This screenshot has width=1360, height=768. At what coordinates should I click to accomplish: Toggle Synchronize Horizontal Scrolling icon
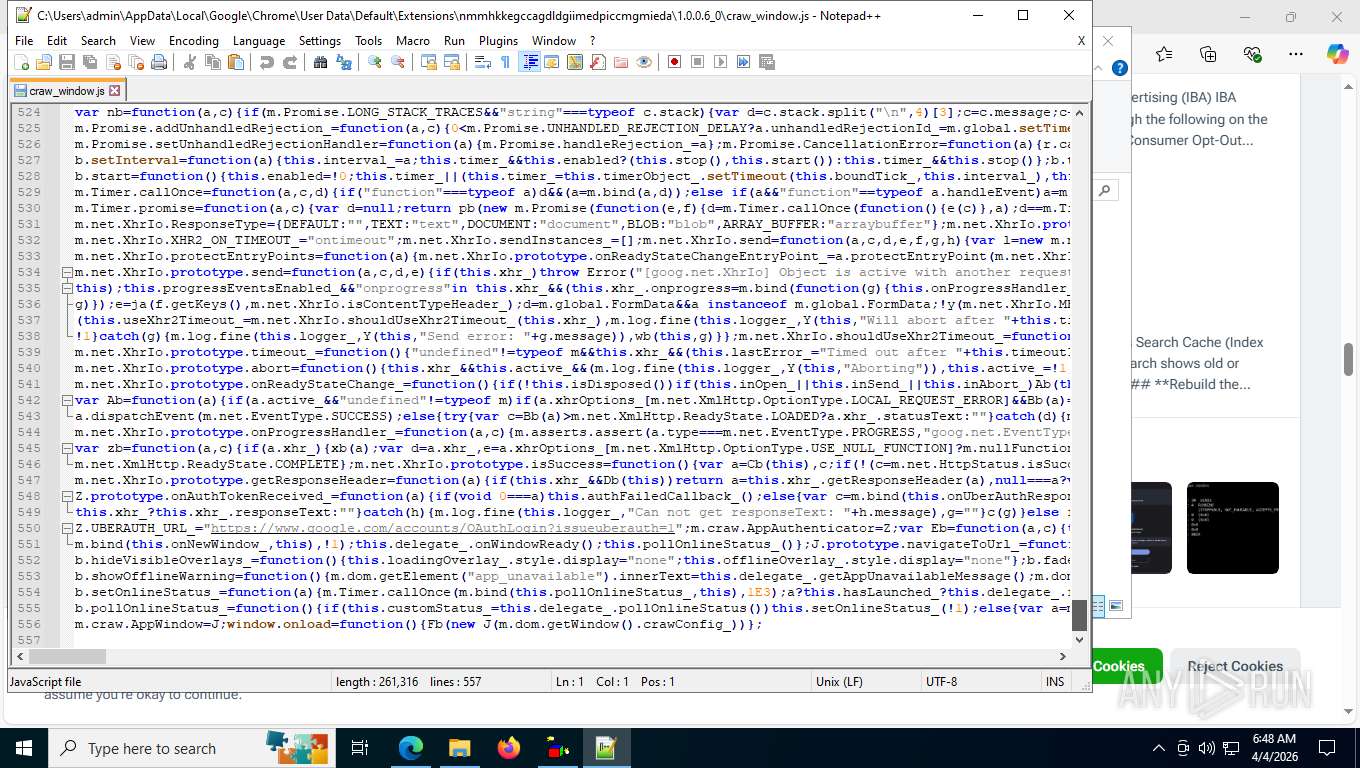[451, 62]
